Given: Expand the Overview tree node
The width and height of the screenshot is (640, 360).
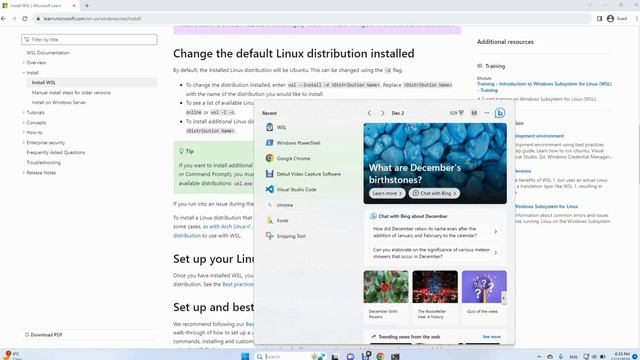Looking at the screenshot, I should (x=24, y=63).
